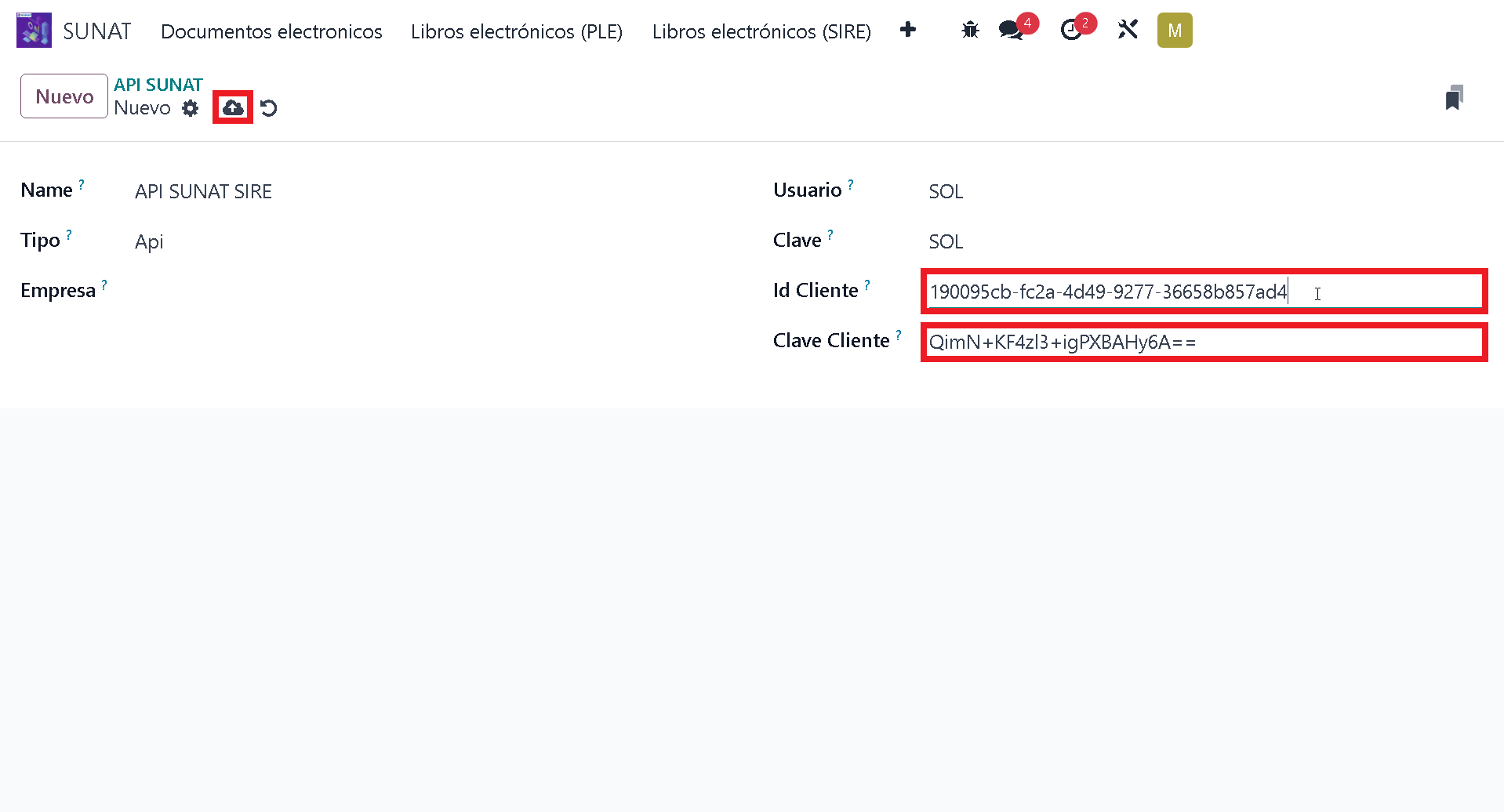Click the gear actions icon beside Nuevo

pyautogui.click(x=191, y=108)
